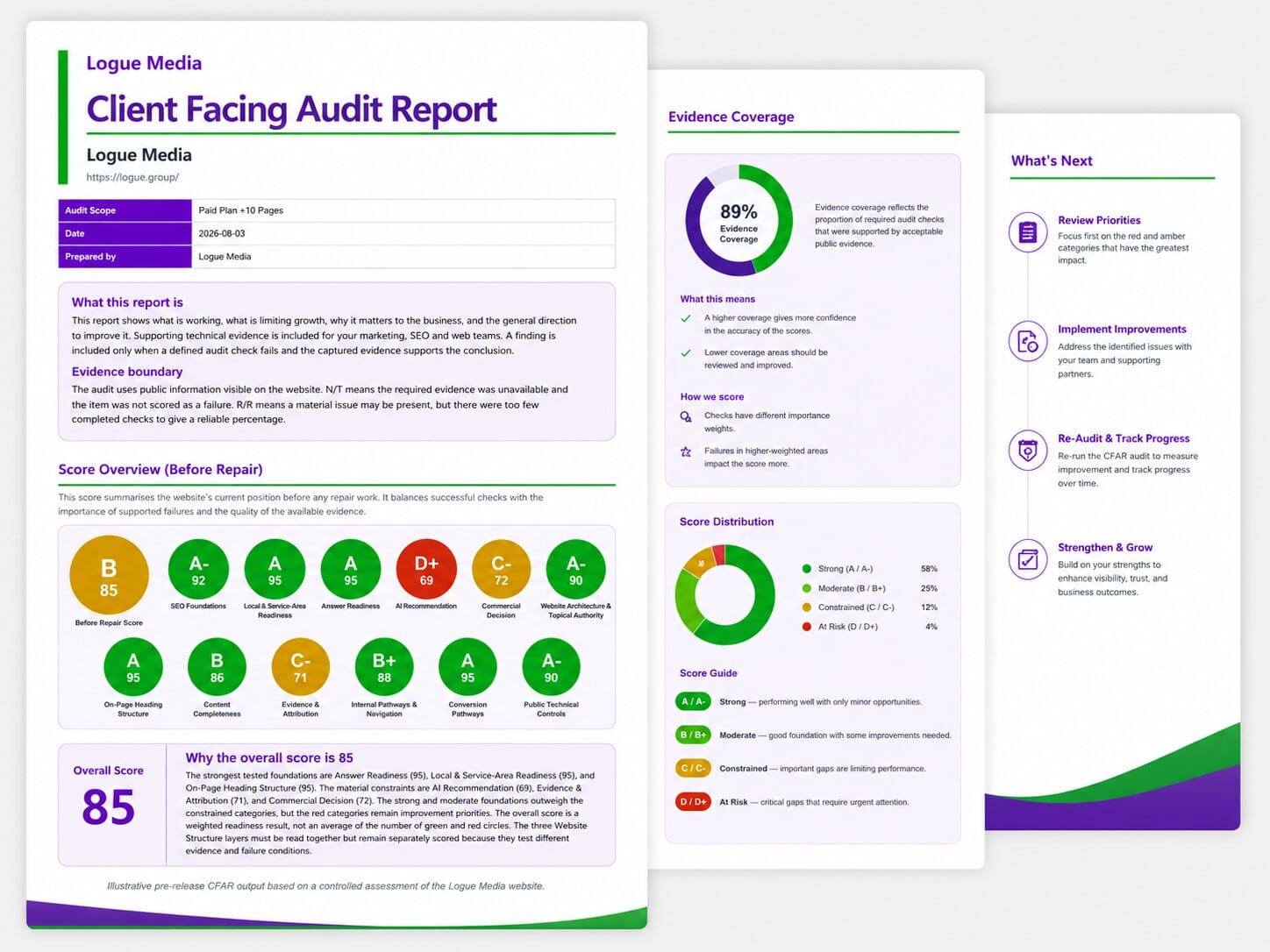This screenshot has height=952, width=1270.
Task: Click 'Logue Media' value in Prepared by row
Action: click(x=225, y=257)
